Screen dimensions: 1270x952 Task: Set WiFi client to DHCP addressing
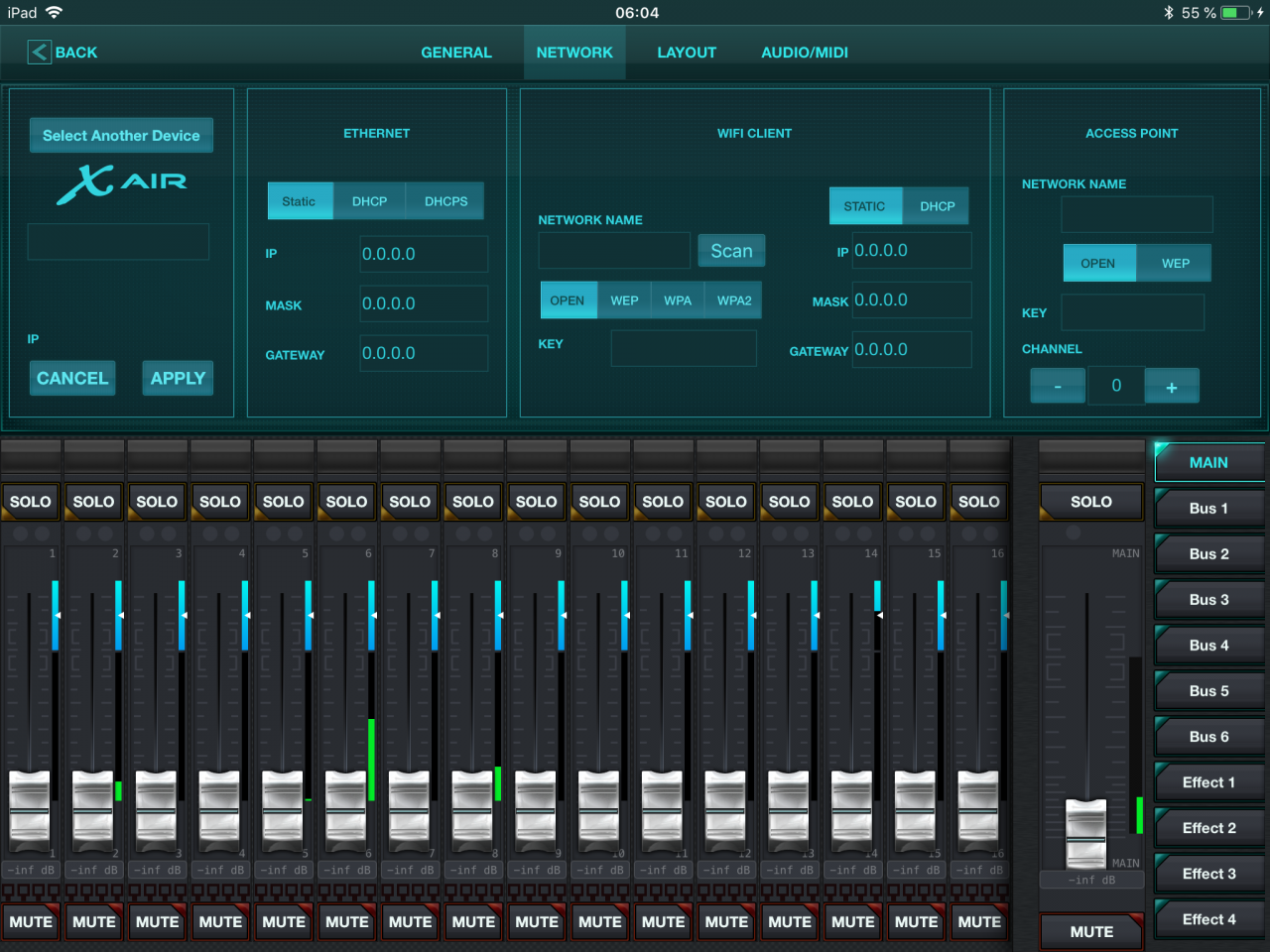pos(937,206)
